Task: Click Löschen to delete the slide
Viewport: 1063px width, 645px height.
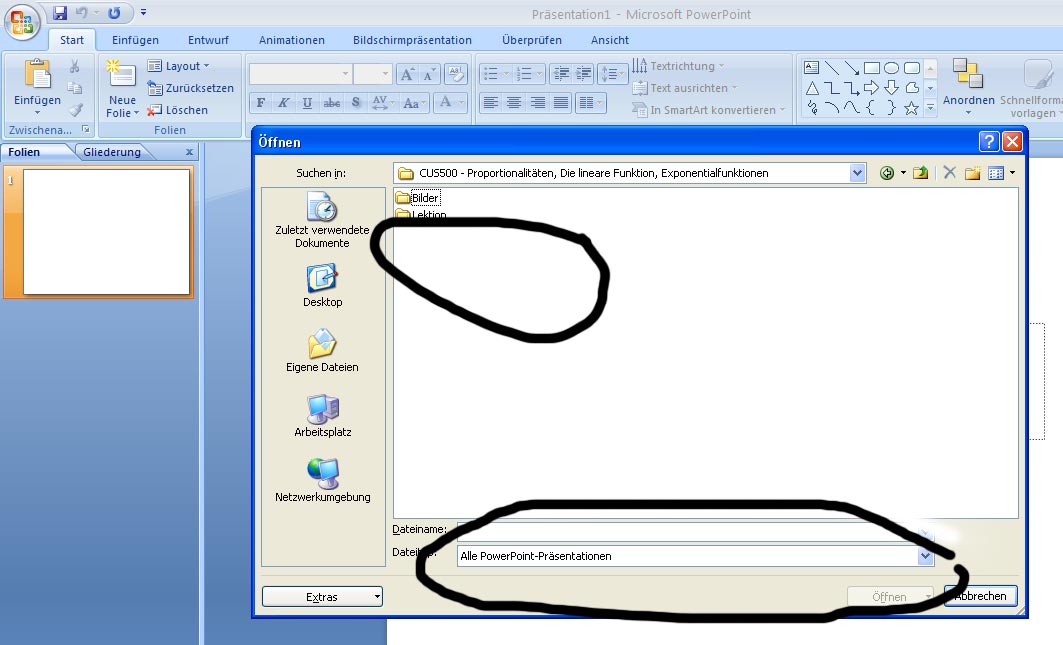Action: [x=178, y=110]
